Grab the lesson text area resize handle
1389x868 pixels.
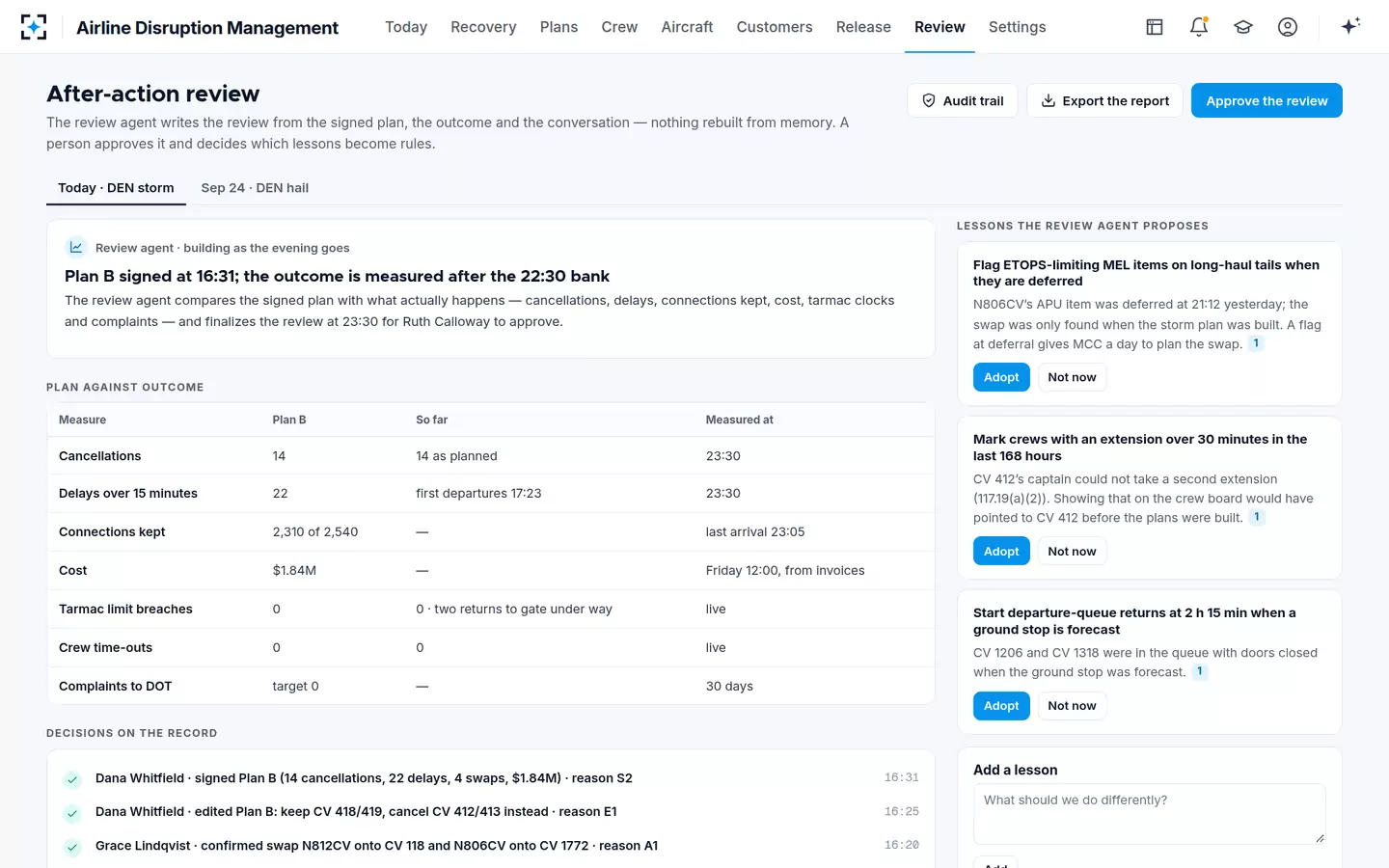coord(1320,838)
